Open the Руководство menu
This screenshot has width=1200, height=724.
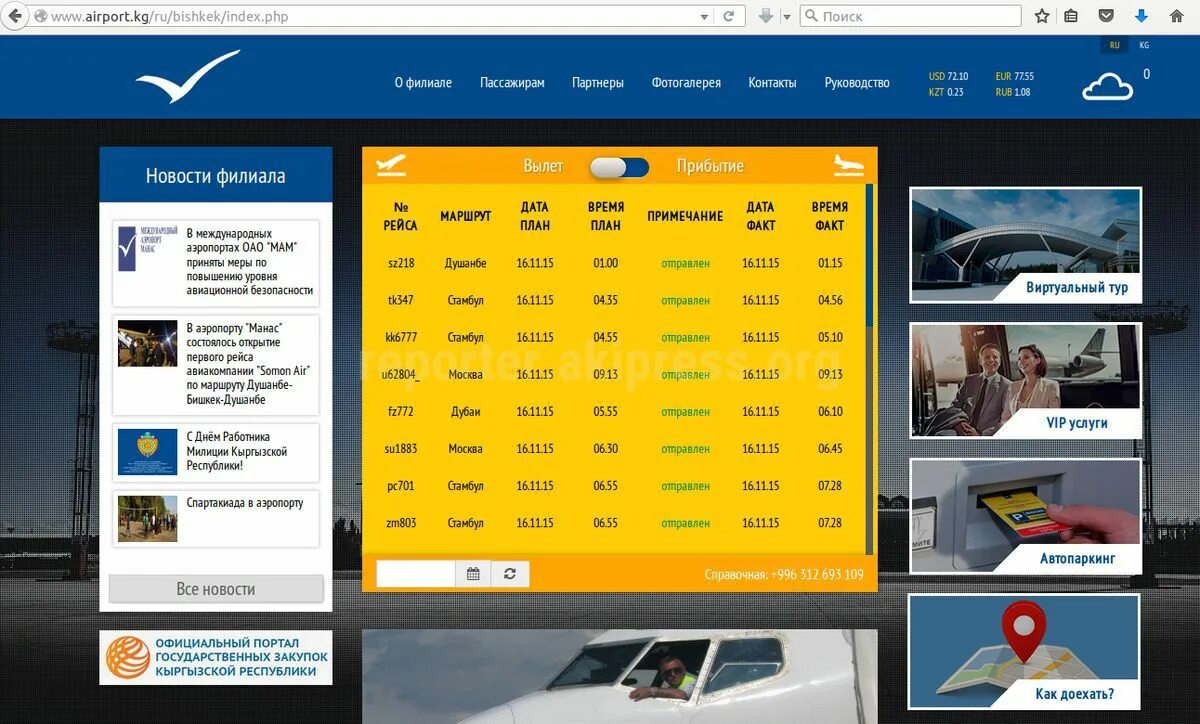coord(857,83)
